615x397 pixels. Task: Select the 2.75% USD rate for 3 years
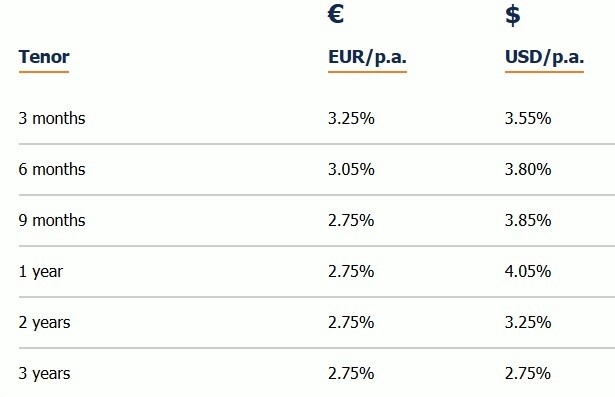tap(528, 373)
